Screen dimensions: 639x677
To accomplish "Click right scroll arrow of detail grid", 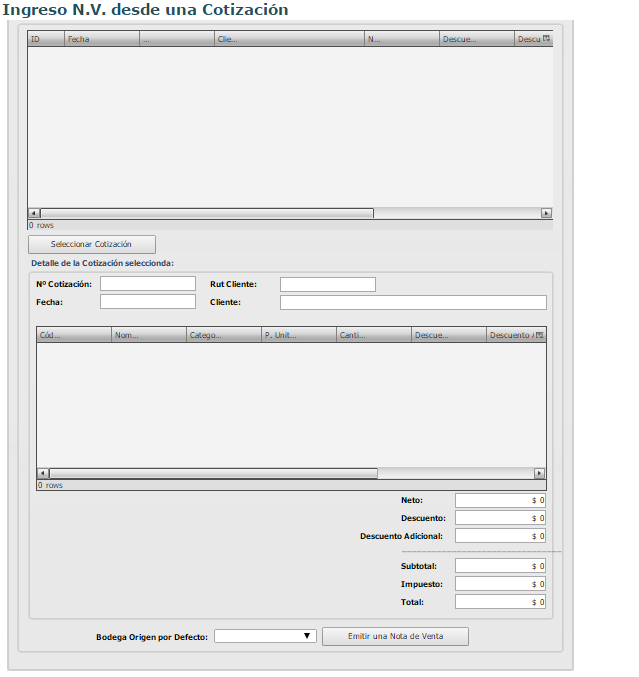I will 540,473.
